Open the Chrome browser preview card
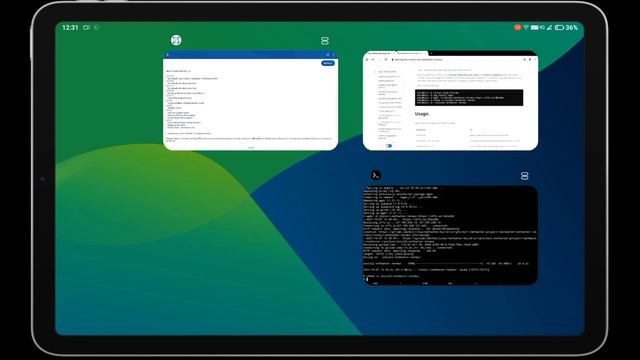The width and height of the screenshot is (640, 360). (x=450, y=100)
